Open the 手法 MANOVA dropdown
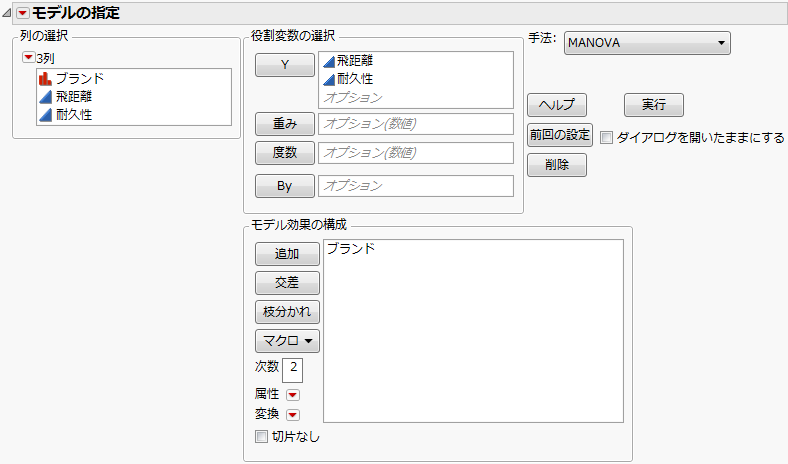The width and height of the screenshot is (788, 464). [647, 43]
